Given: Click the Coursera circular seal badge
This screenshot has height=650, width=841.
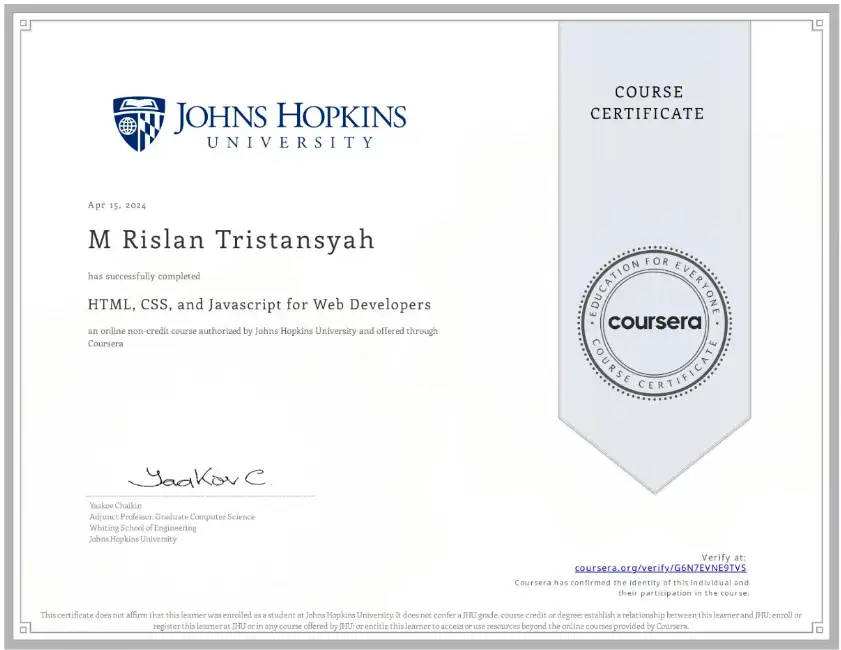Looking at the screenshot, I should [655, 323].
